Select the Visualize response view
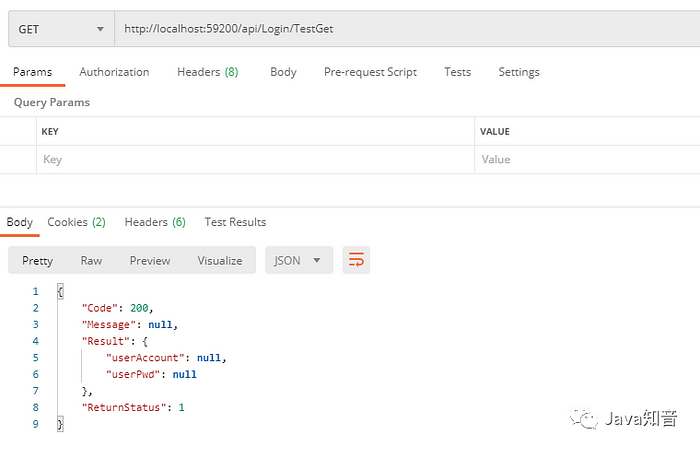The height and width of the screenshot is (449, 700). coord(220,261)
